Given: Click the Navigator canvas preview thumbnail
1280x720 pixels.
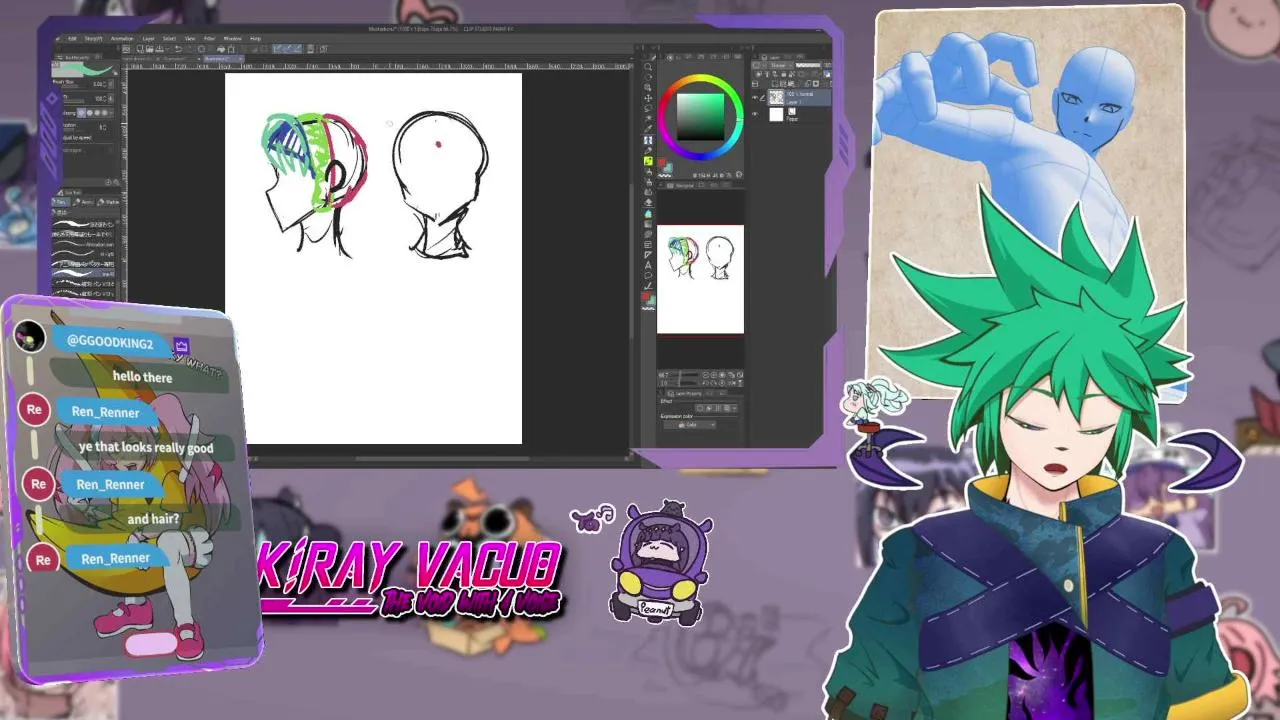Looking at the screenshot, I should (700, 279).
